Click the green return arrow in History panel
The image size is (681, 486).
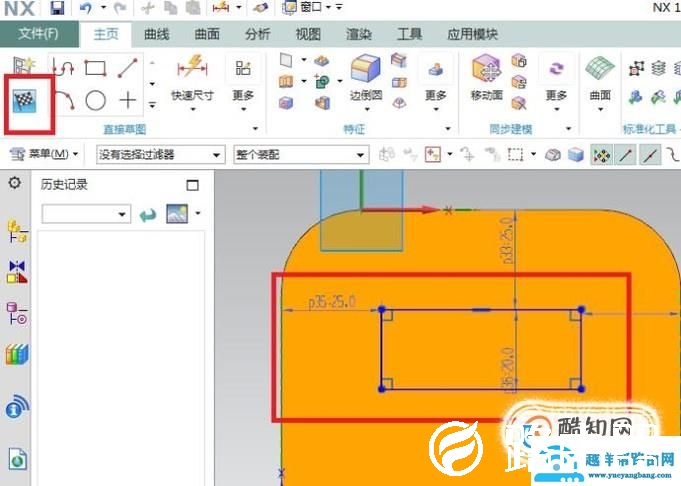(x=148, y=214)
